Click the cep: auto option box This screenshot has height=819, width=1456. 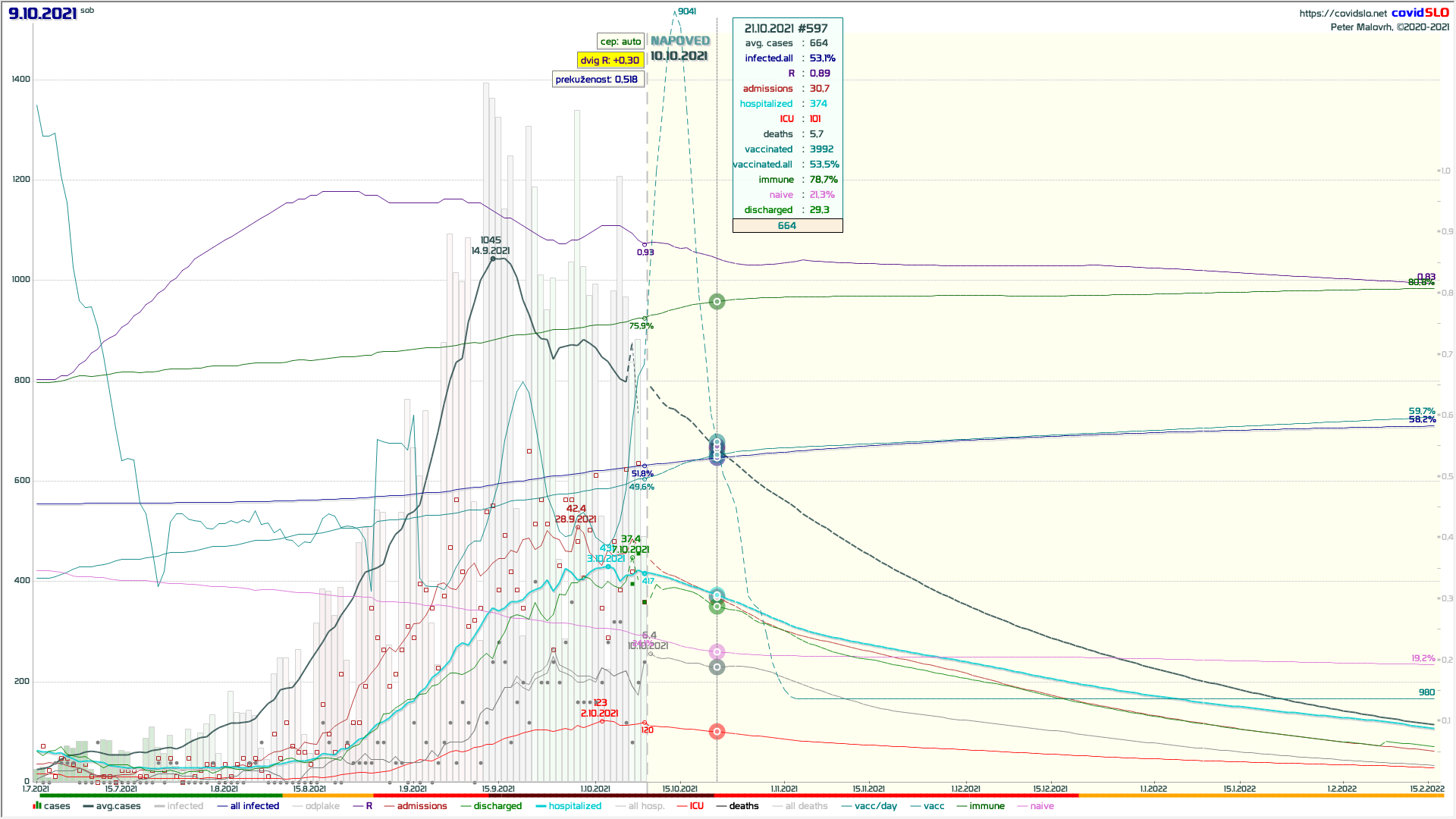pyautogui.click(x=620, y=42)
